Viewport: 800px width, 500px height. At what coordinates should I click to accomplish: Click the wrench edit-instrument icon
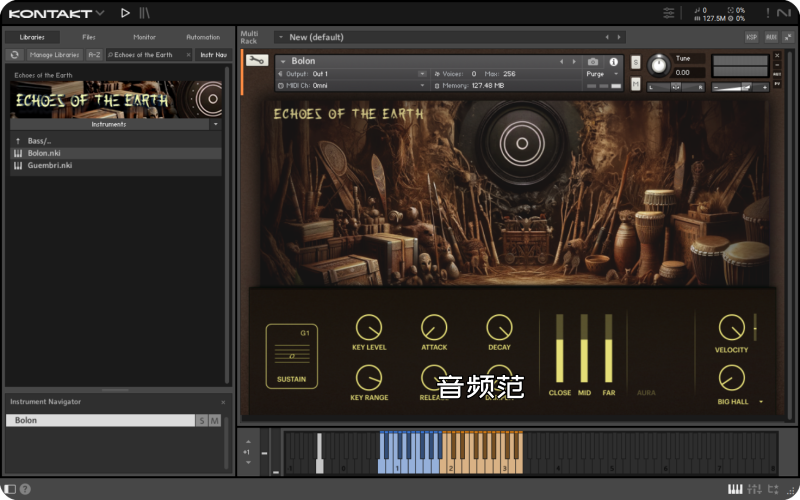click(255, 61)
